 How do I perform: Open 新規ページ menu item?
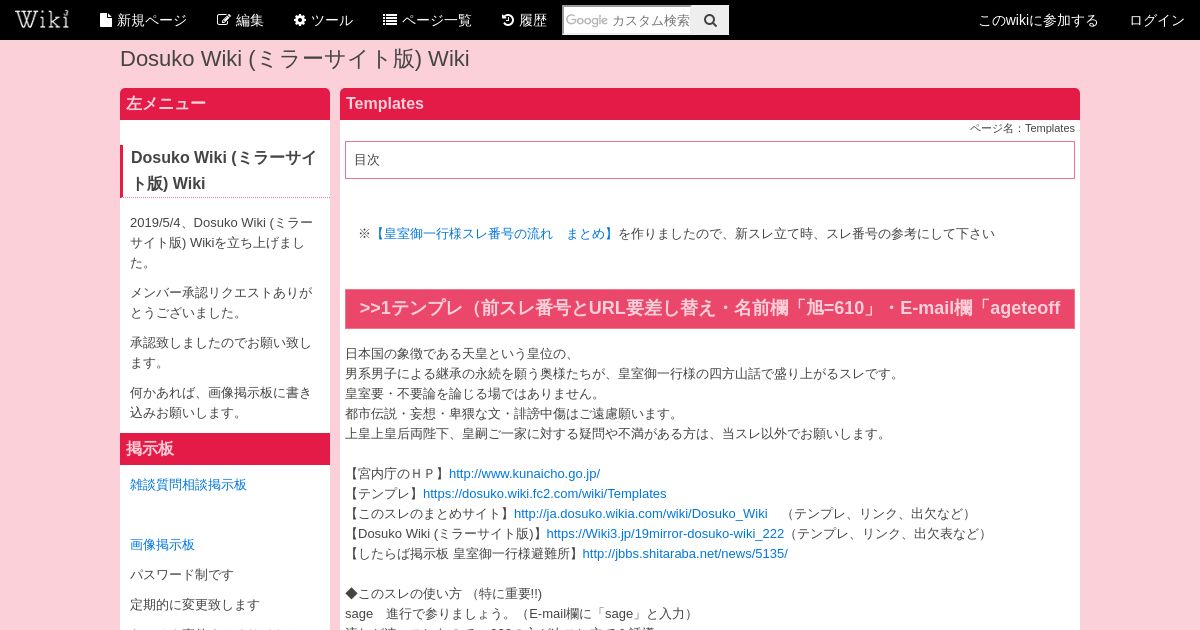[143, 20]
